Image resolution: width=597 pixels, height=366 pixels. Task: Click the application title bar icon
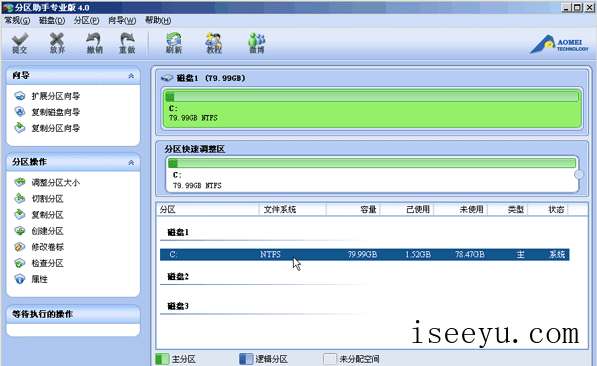click(x=8, y=7)
